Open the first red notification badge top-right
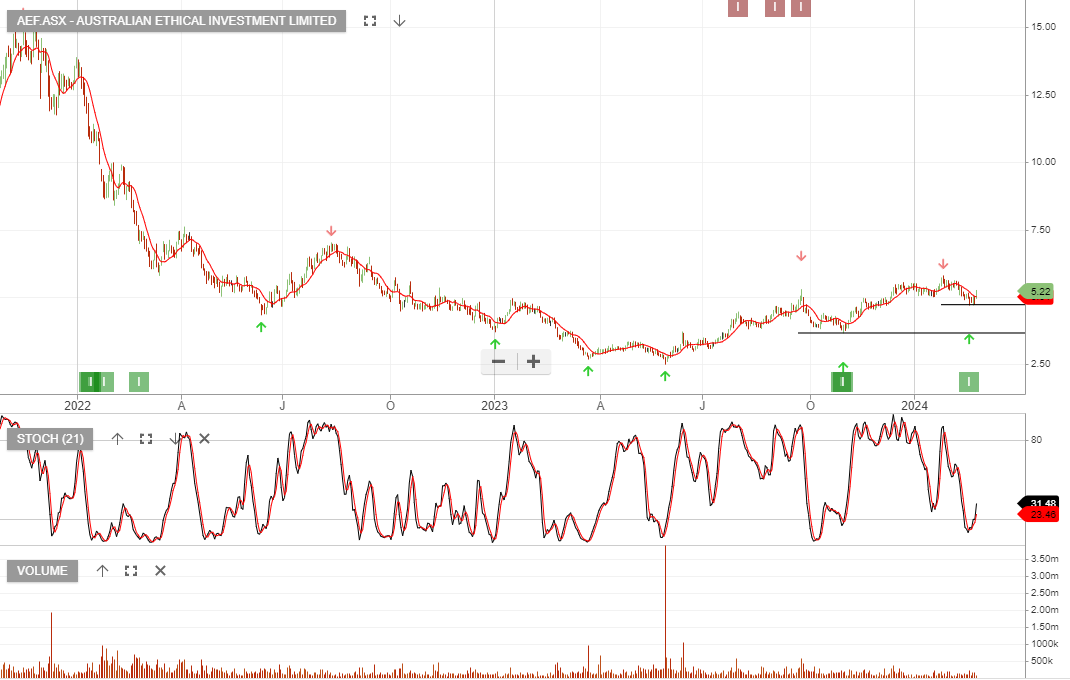 pyautogui.click(x=737, y=7)
